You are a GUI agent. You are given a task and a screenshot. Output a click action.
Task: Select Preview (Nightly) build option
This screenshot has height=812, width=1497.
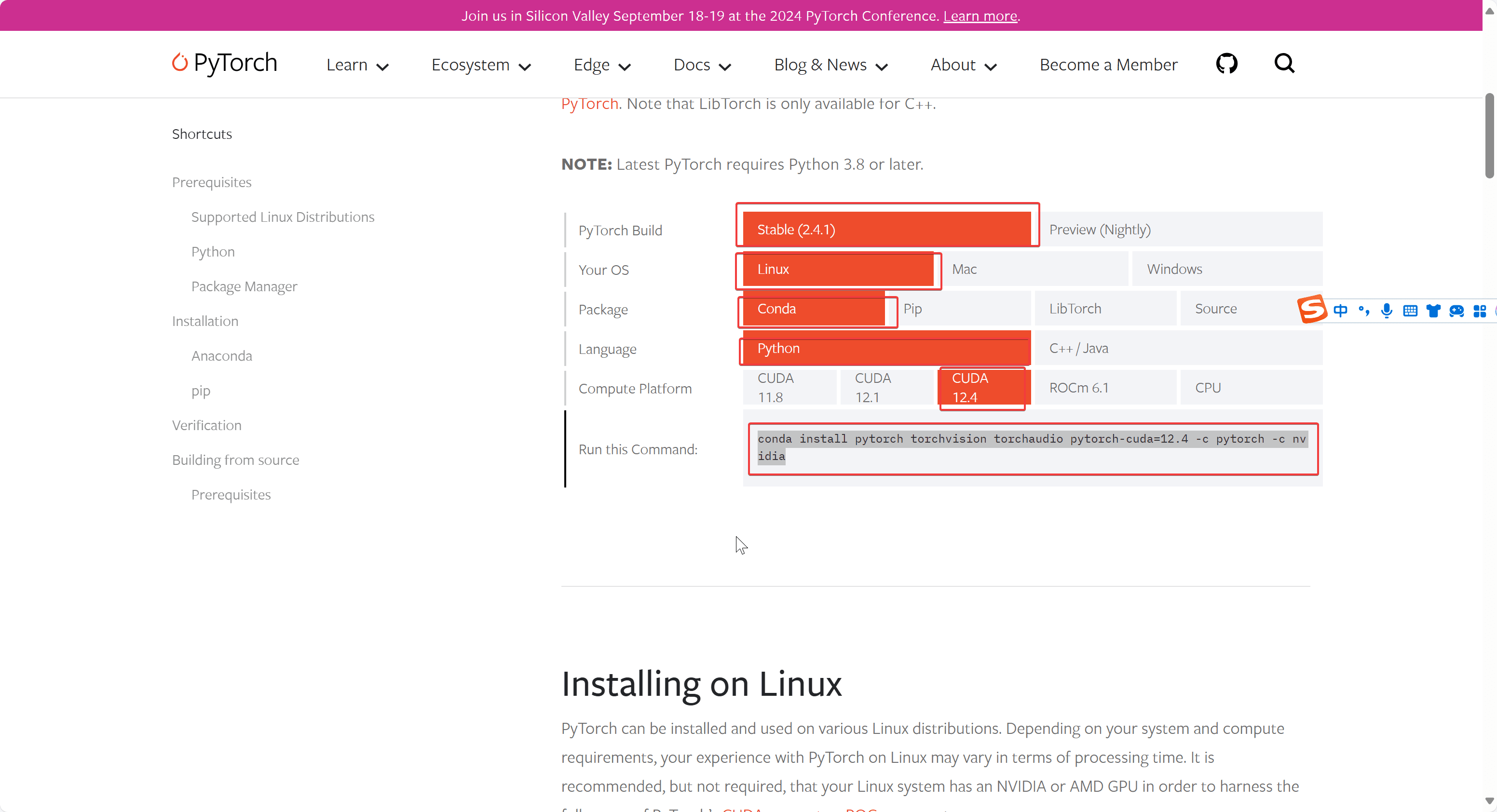[x=1179, y=230]
